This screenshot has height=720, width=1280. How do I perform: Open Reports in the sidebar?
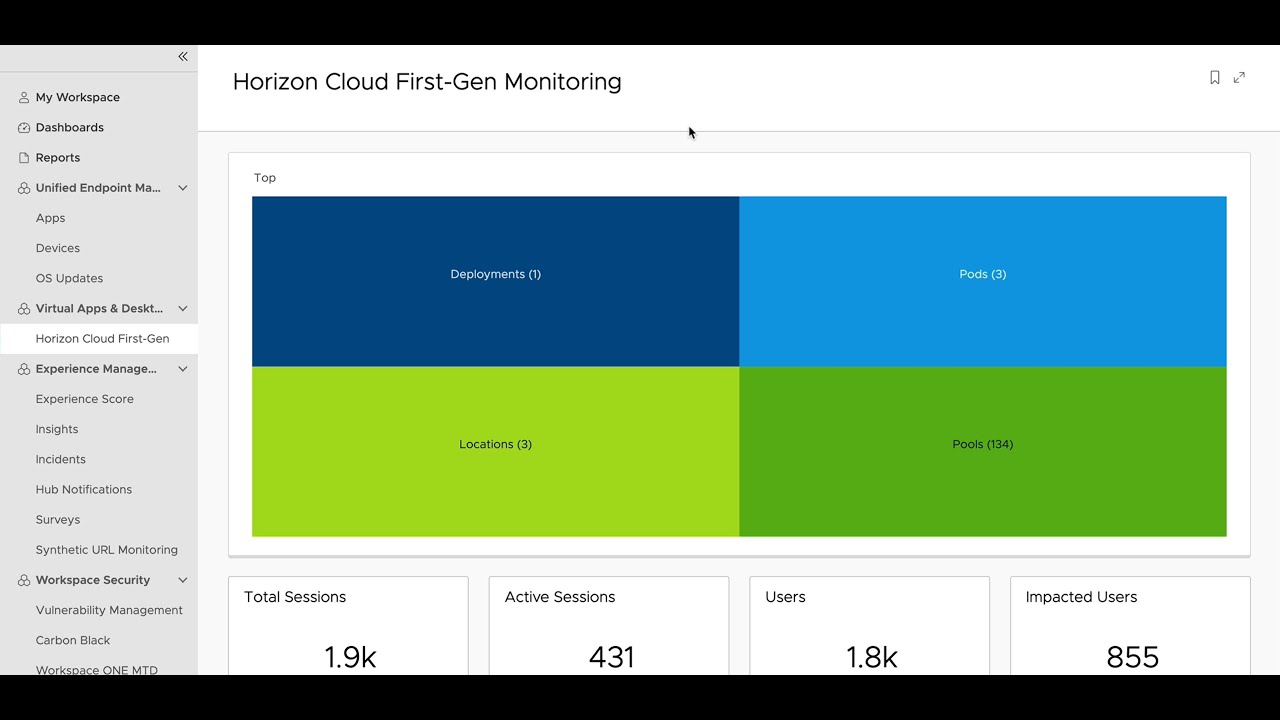[x=58, y=157]
